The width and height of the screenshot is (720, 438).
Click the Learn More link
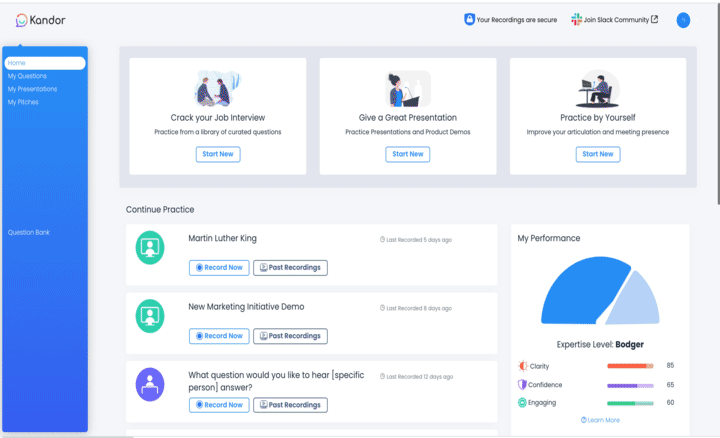pyautogui.click(x=599, y=420)
